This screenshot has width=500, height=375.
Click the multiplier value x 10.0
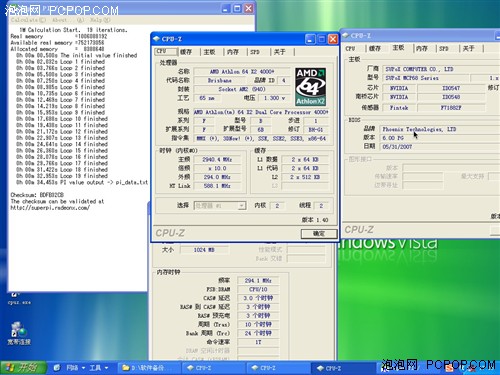pos(217,168)
